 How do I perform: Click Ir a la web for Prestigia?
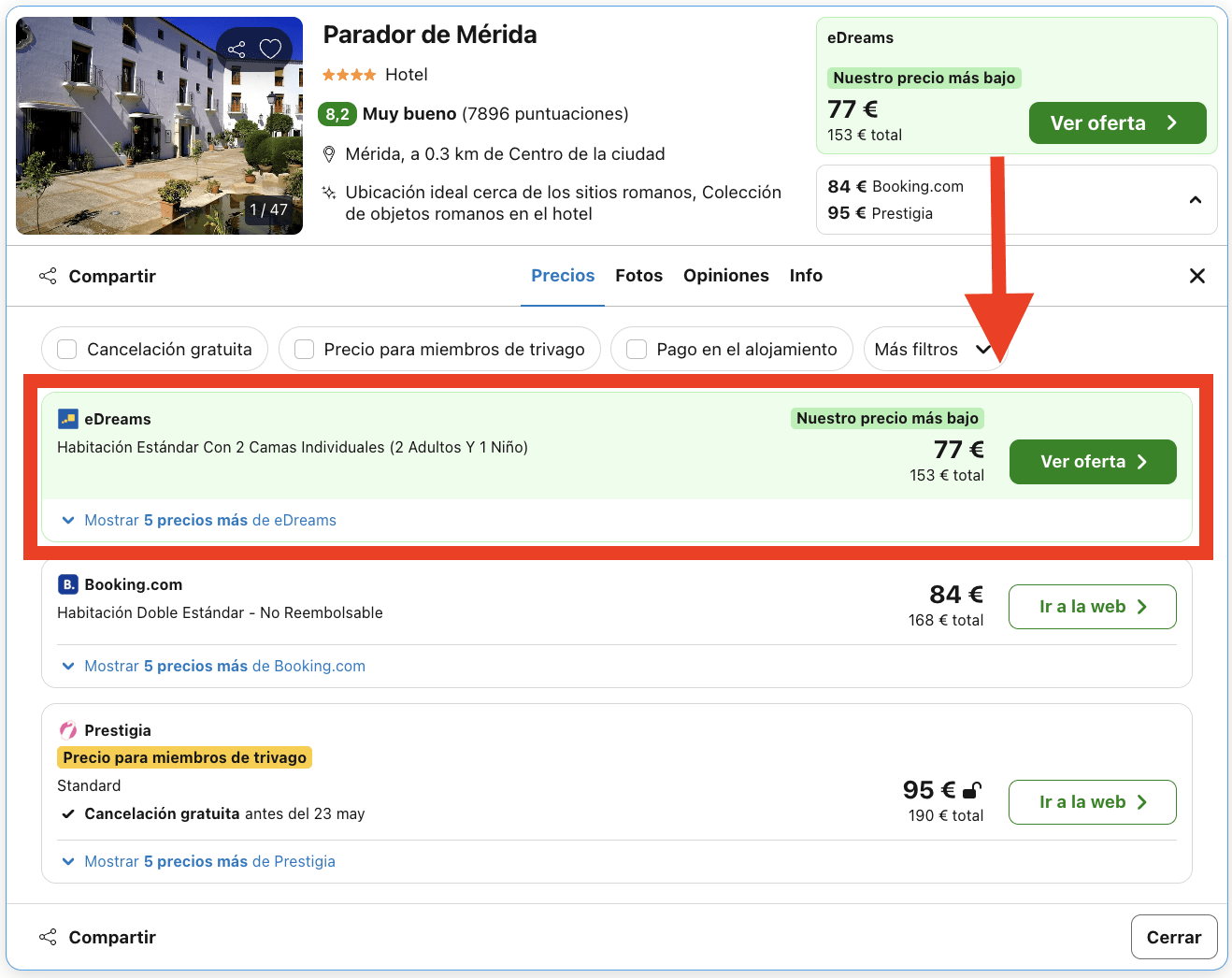1093,802
